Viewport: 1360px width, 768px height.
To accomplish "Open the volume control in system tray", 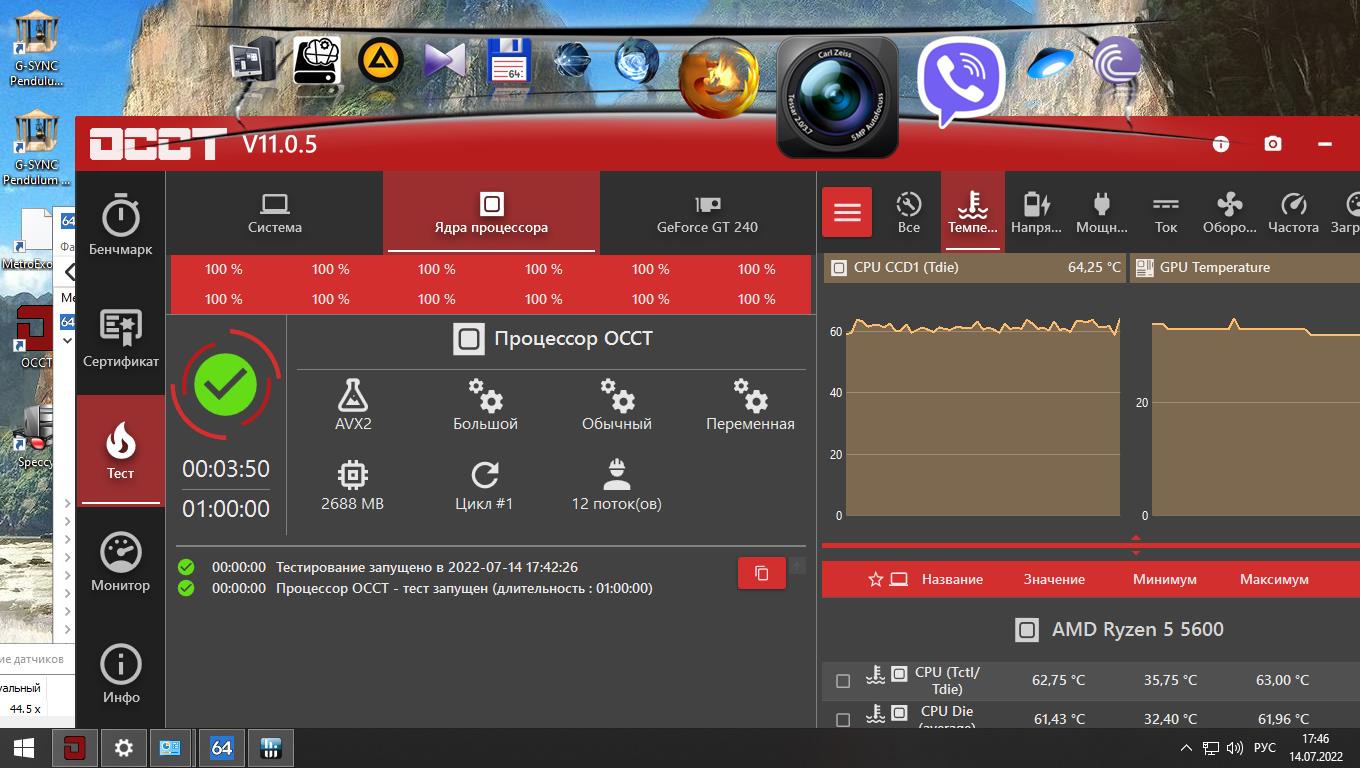I will pos(1234,748).
